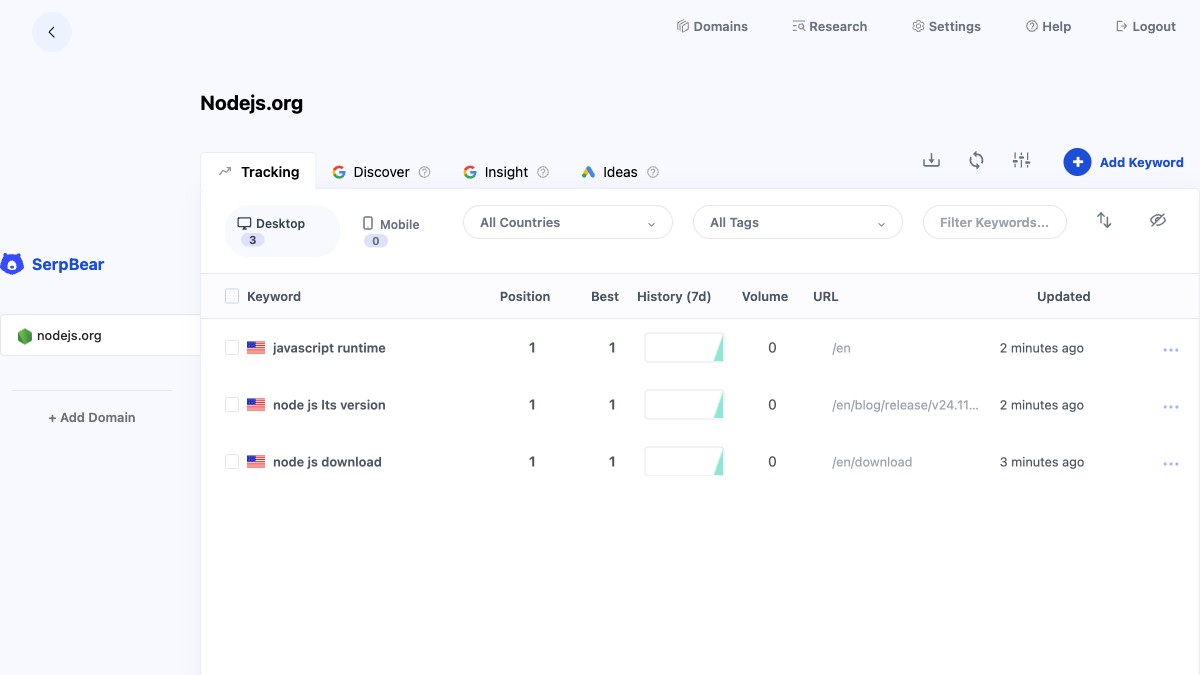Screen dimensions: 1200x675
Task: Click US flag of javascript runtime row
Action: pyautogui.click(x=256, y=348)
